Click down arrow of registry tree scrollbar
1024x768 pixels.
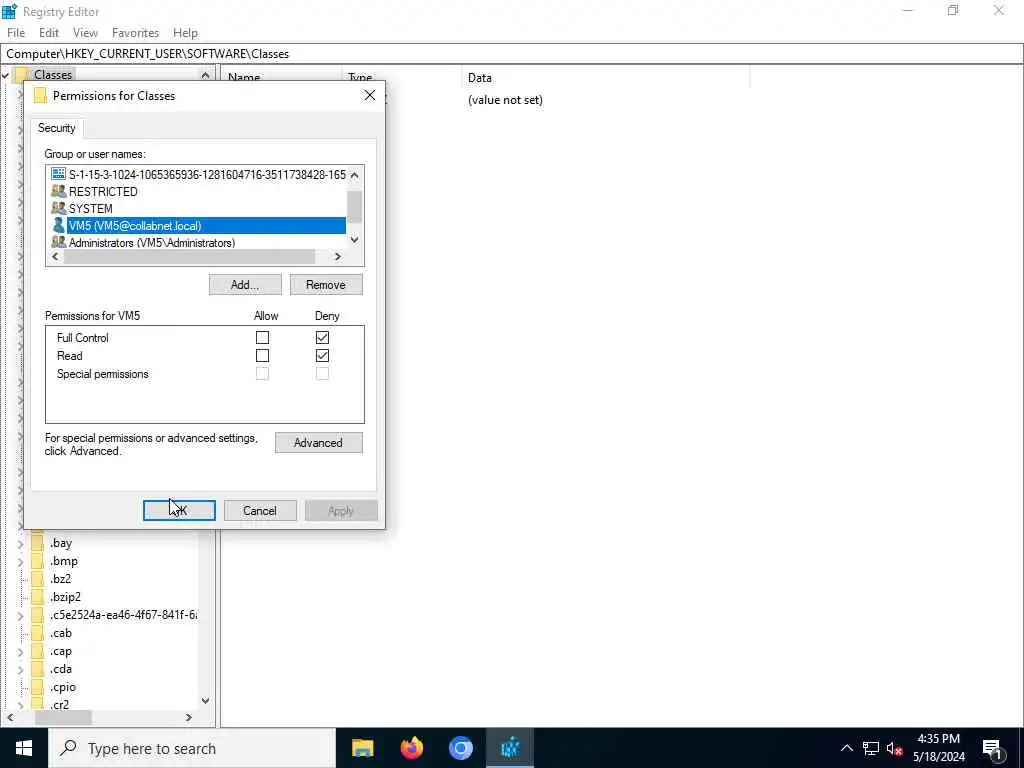[206, 701]
